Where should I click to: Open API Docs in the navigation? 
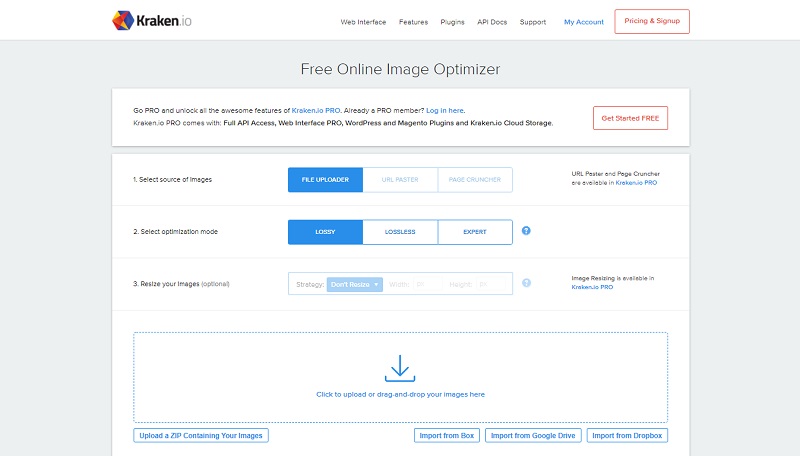(x=492, y=22)
